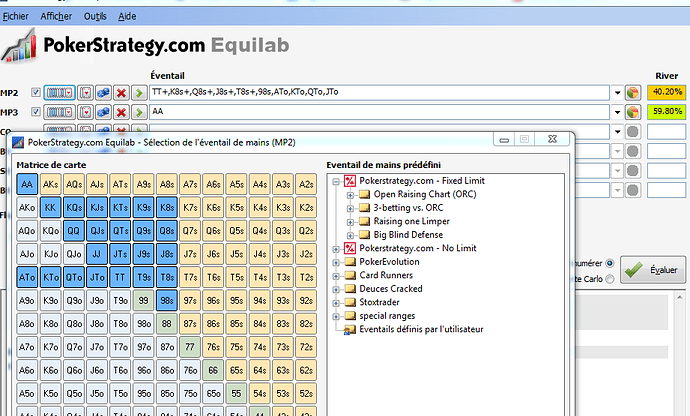Open MP2 range dropdown arrow
This screenshot has width=690, height=416.
click(x=617, y=93)
